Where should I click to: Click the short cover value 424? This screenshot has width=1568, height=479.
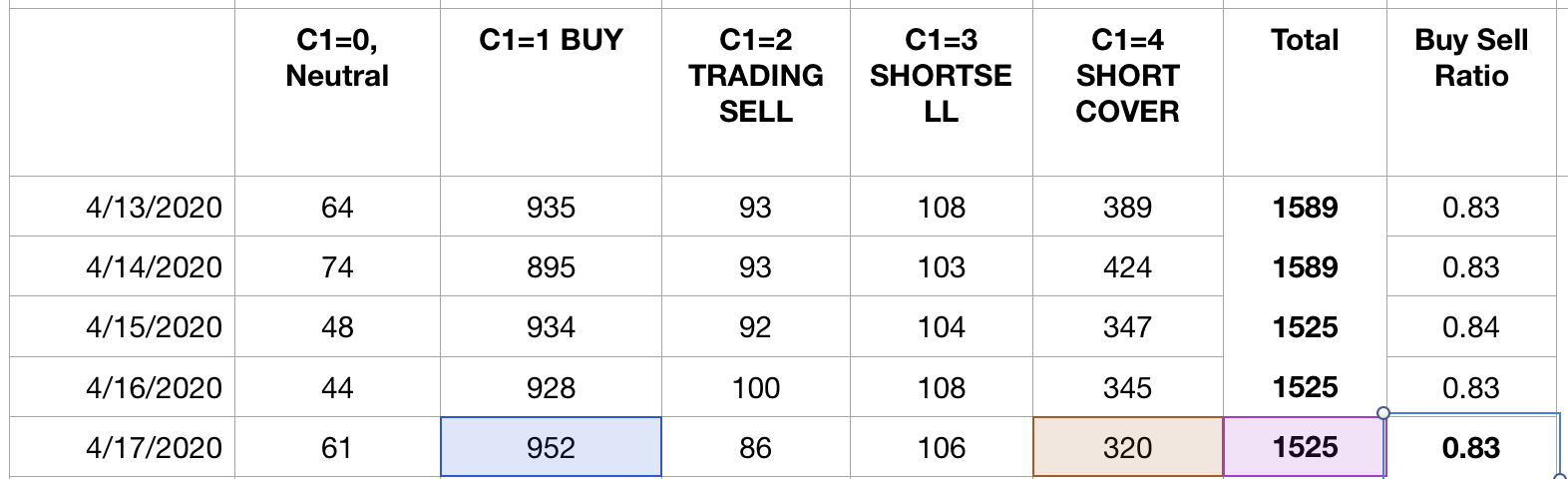tap(1127, 267)
